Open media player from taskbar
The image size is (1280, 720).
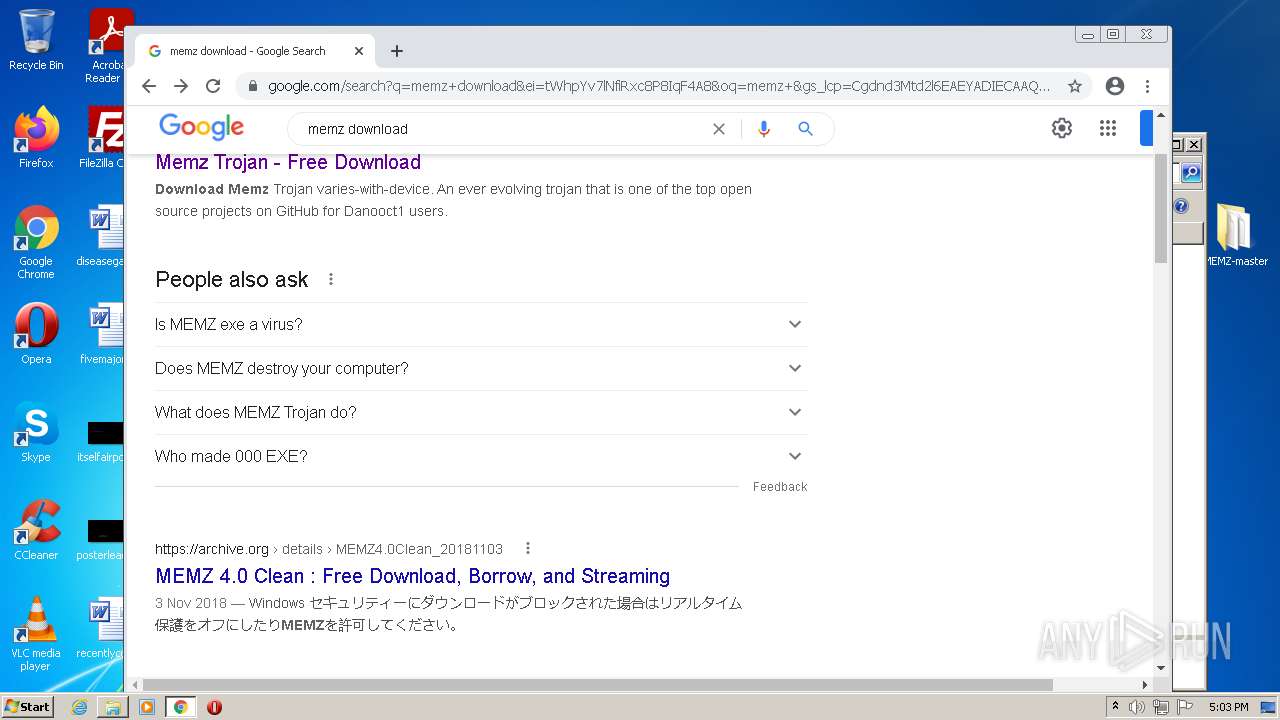(146, 707)
